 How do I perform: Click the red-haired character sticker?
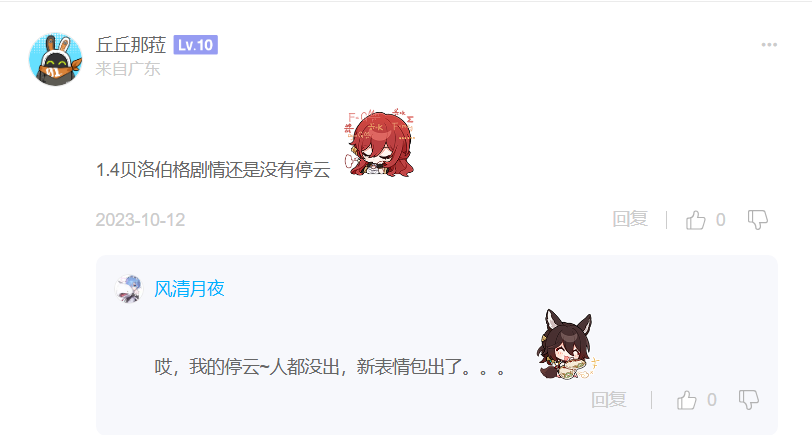(380, 143)
